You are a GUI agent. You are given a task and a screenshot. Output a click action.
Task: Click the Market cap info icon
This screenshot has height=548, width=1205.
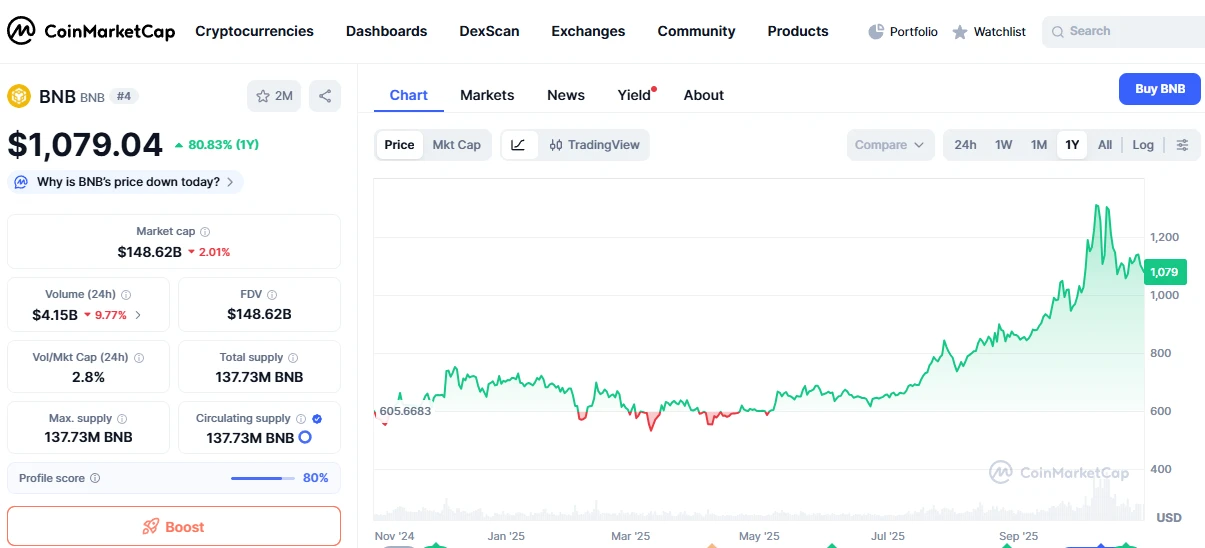[205, 232]
